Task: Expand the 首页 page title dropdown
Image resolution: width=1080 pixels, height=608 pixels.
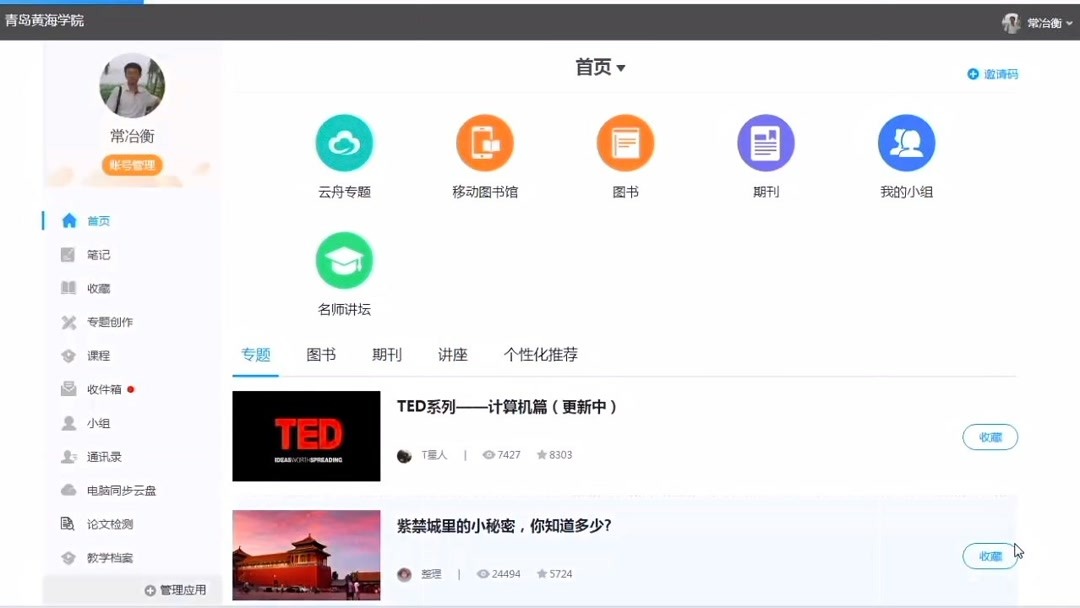Action: click(x=601, y=67)
